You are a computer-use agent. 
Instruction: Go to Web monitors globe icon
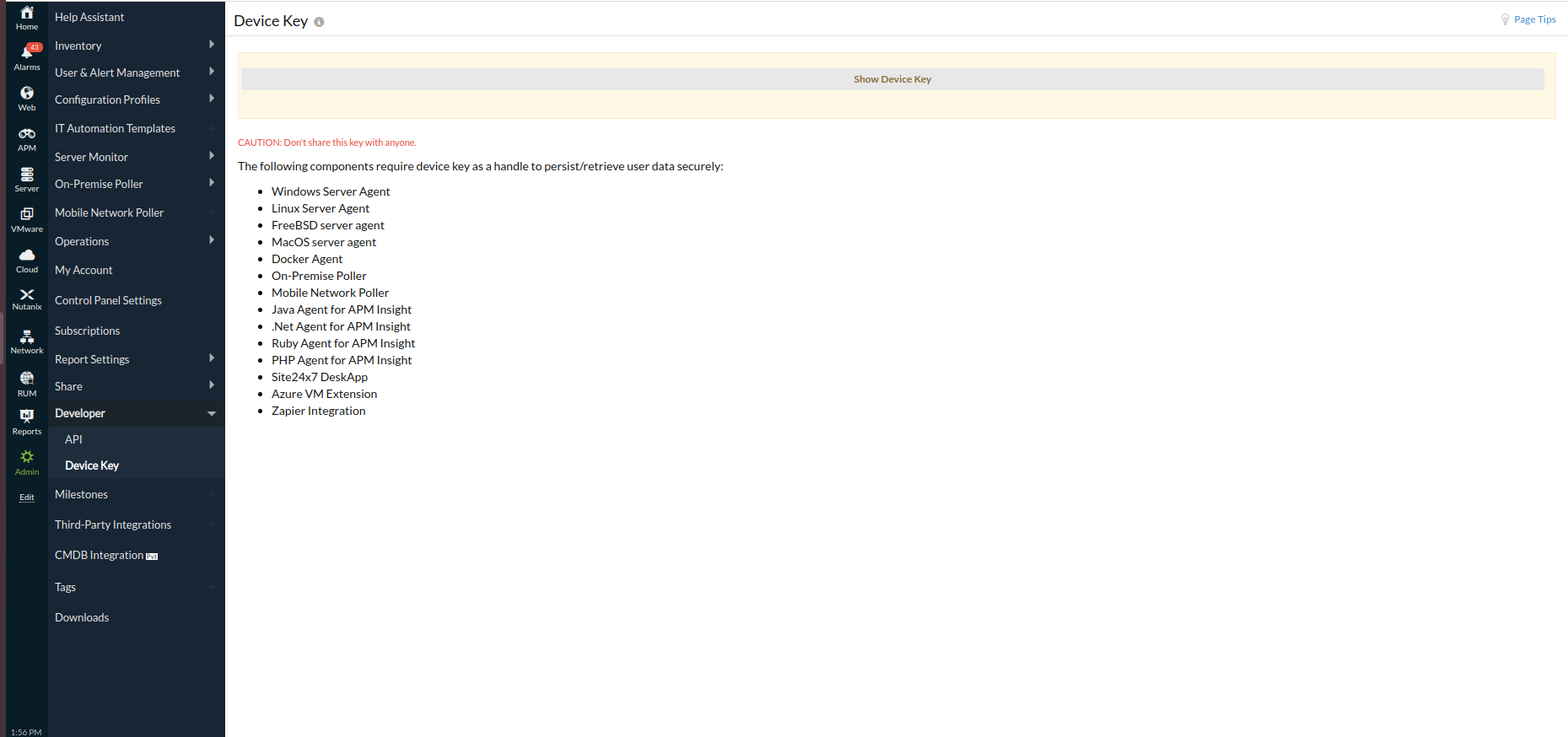click(x=27, y=97)
